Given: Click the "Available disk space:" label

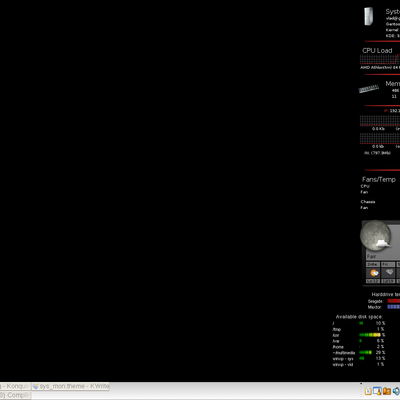Looking at the screenshot, I should tap(359, 317).
